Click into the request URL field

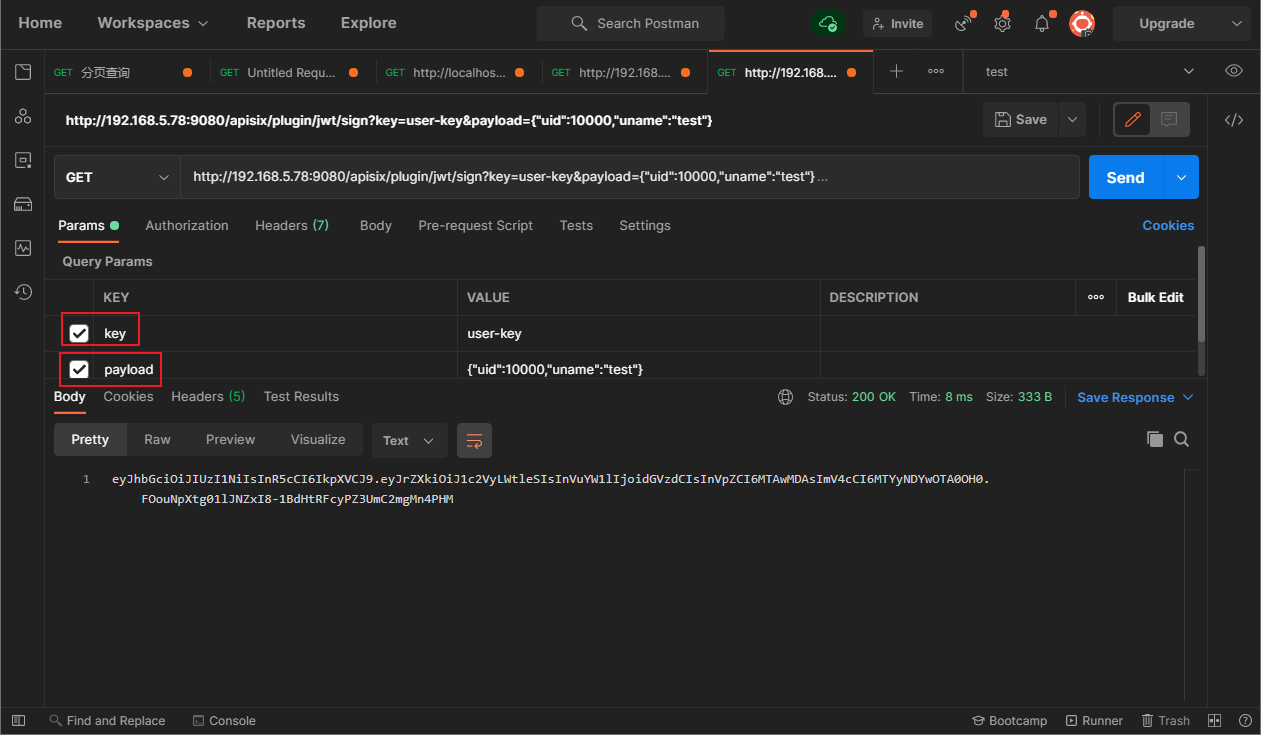point(630,177)
